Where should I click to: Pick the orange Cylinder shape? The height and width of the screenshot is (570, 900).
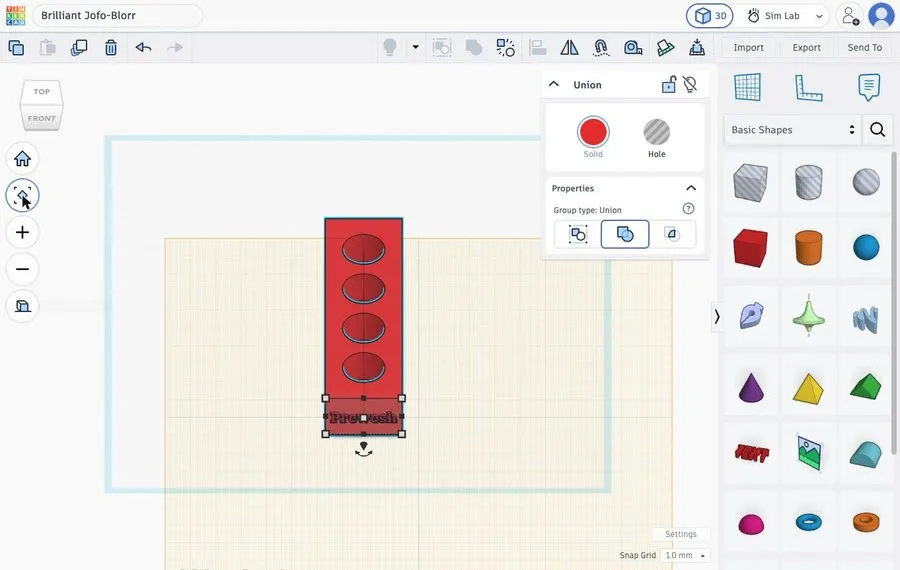808,248
